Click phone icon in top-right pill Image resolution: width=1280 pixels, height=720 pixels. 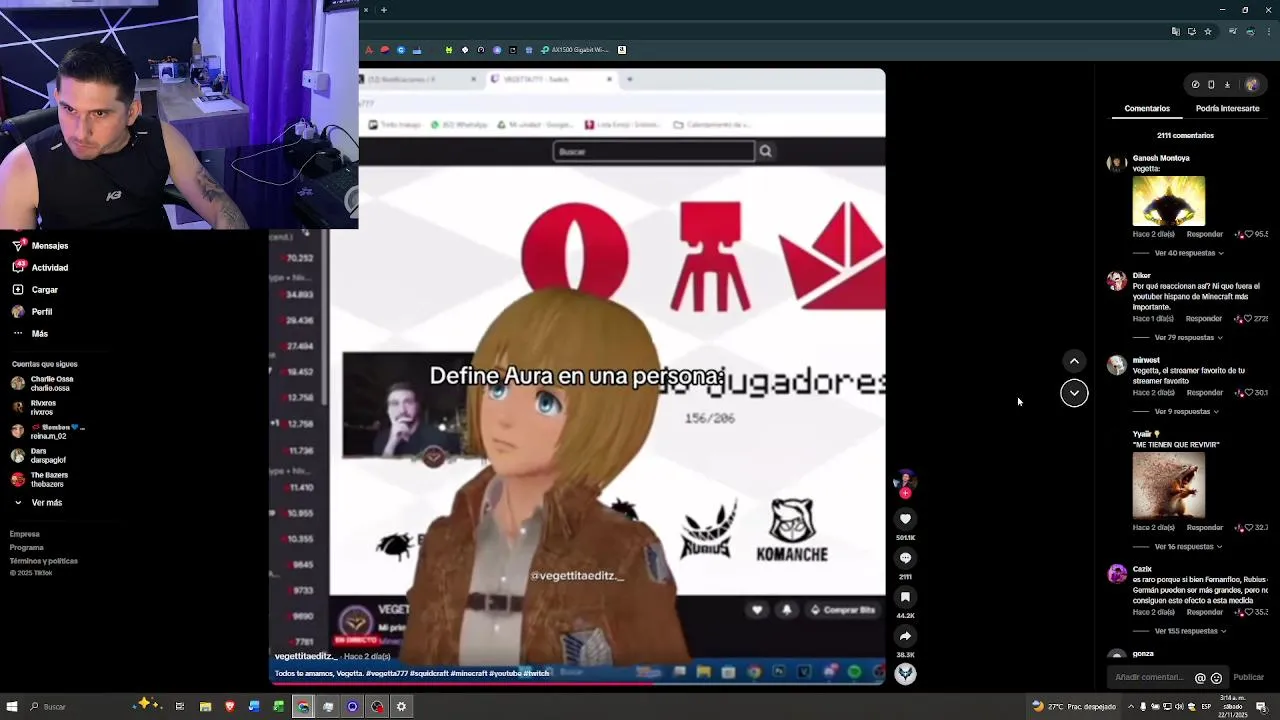click(1211, 85)
